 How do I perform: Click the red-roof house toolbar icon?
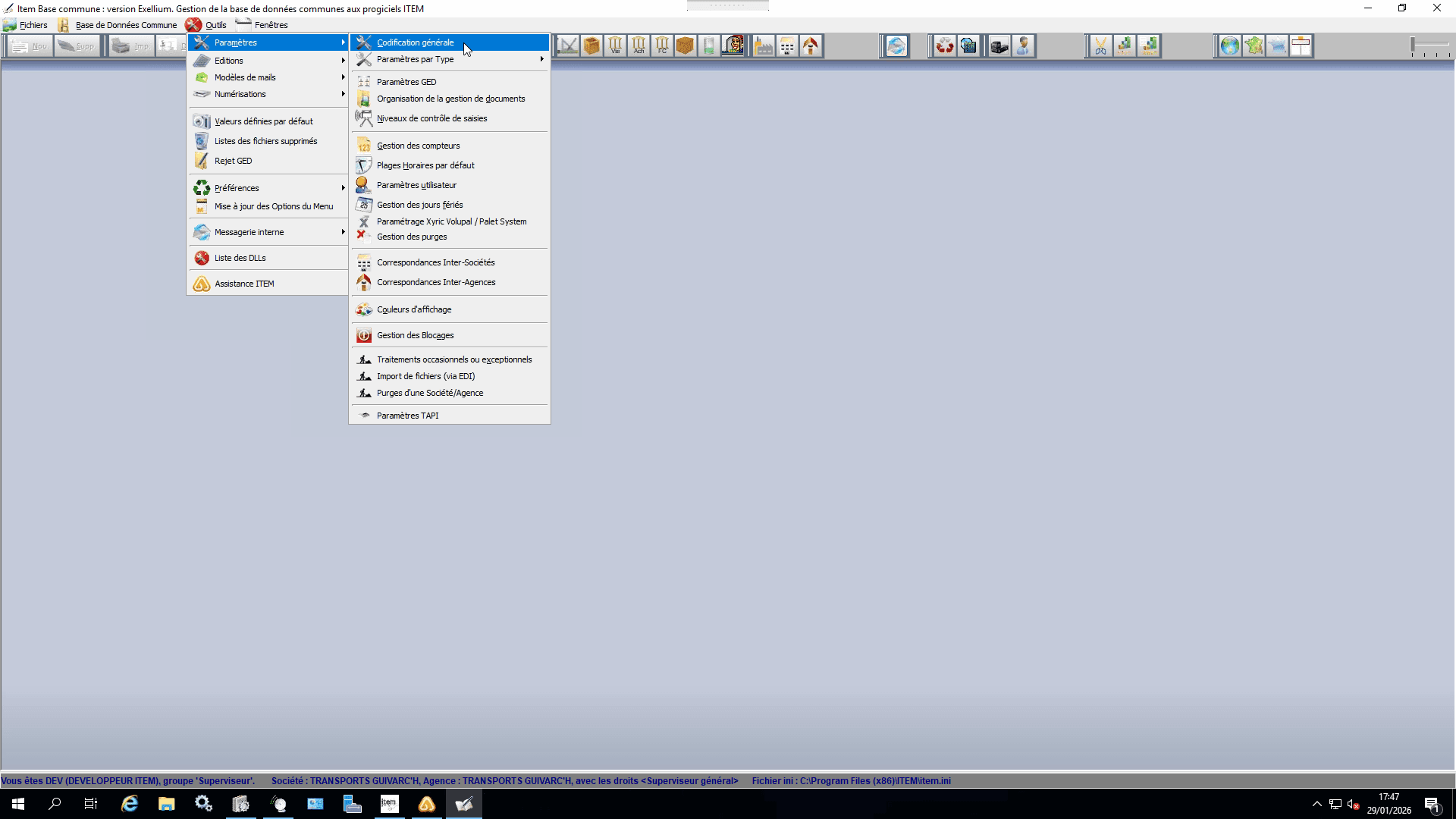tap(811, 46)
